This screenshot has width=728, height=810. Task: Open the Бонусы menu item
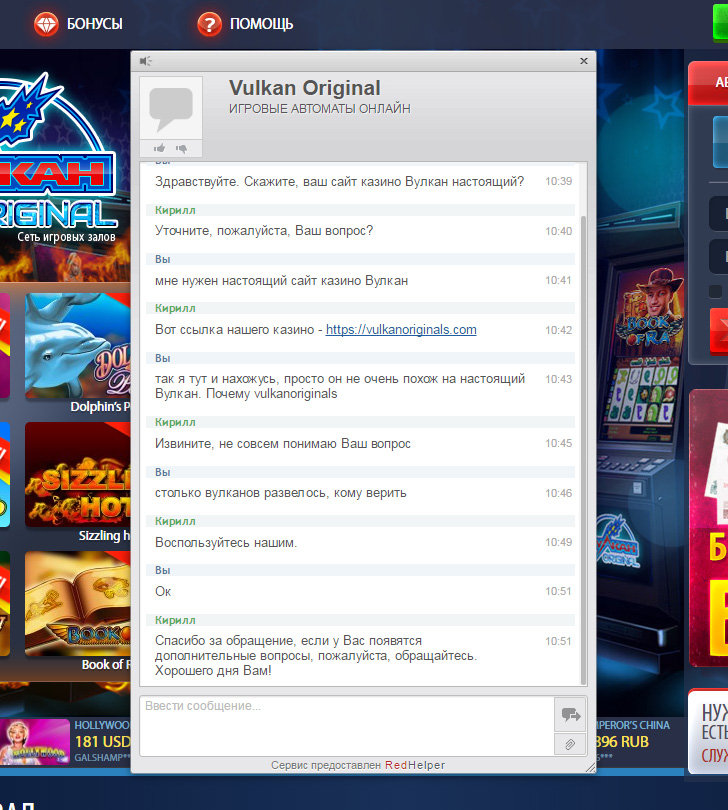coord(95,24)
